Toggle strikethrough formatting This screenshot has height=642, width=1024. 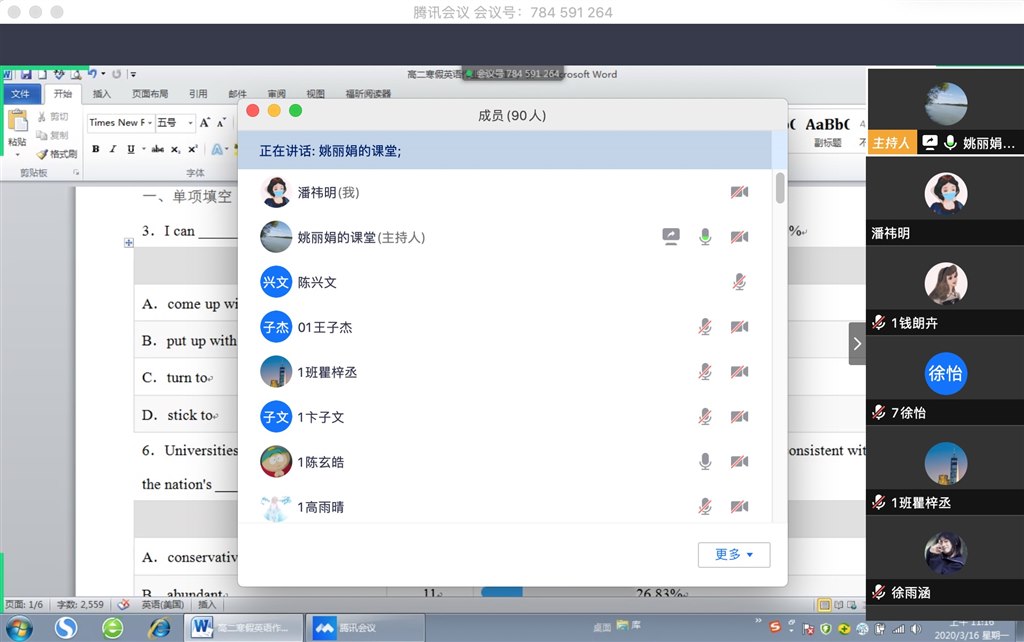[157, 149]
